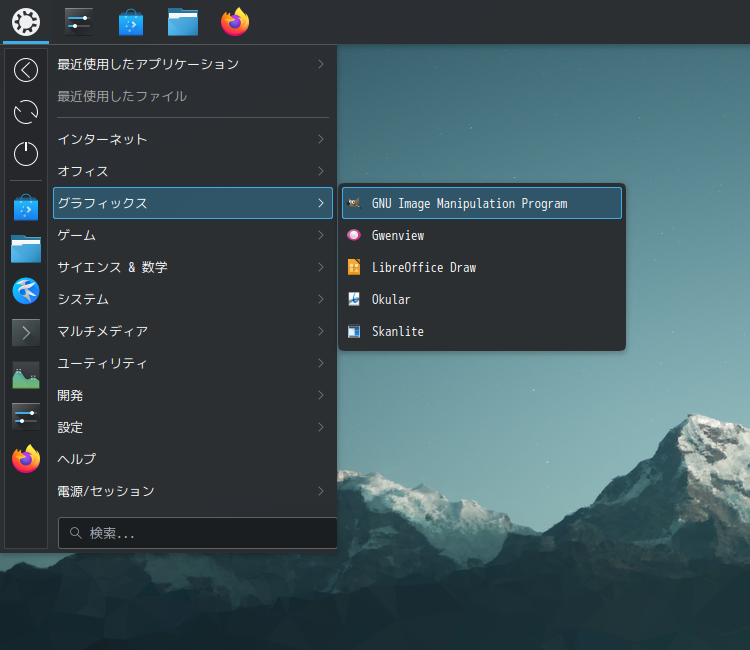Viewport: 750px width, 650px height.
Task: Open the マルチメディア category
Action: click(x=193, y=331)
